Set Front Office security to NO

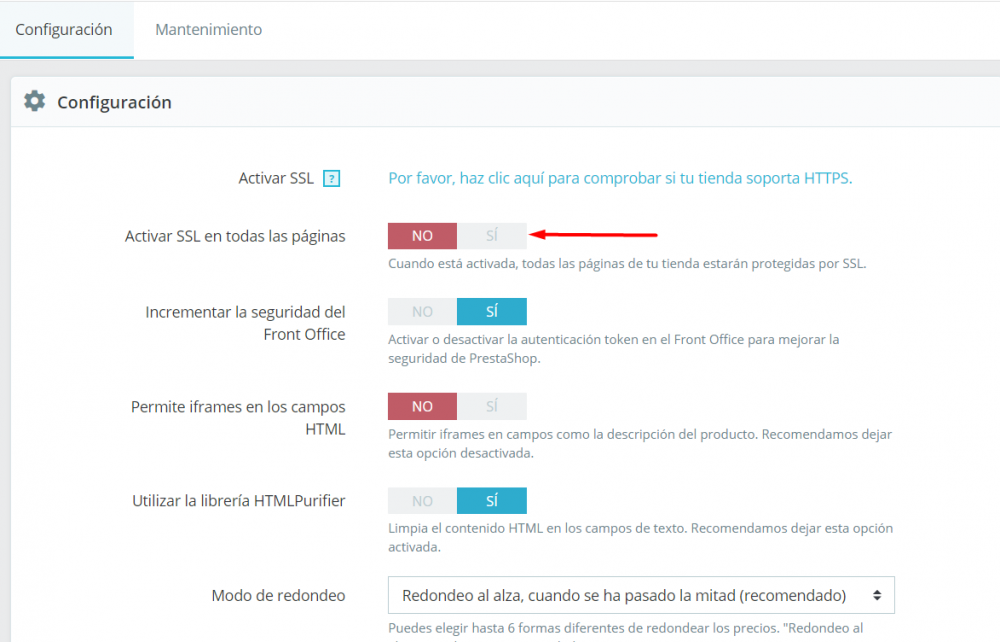pos(422,312)
